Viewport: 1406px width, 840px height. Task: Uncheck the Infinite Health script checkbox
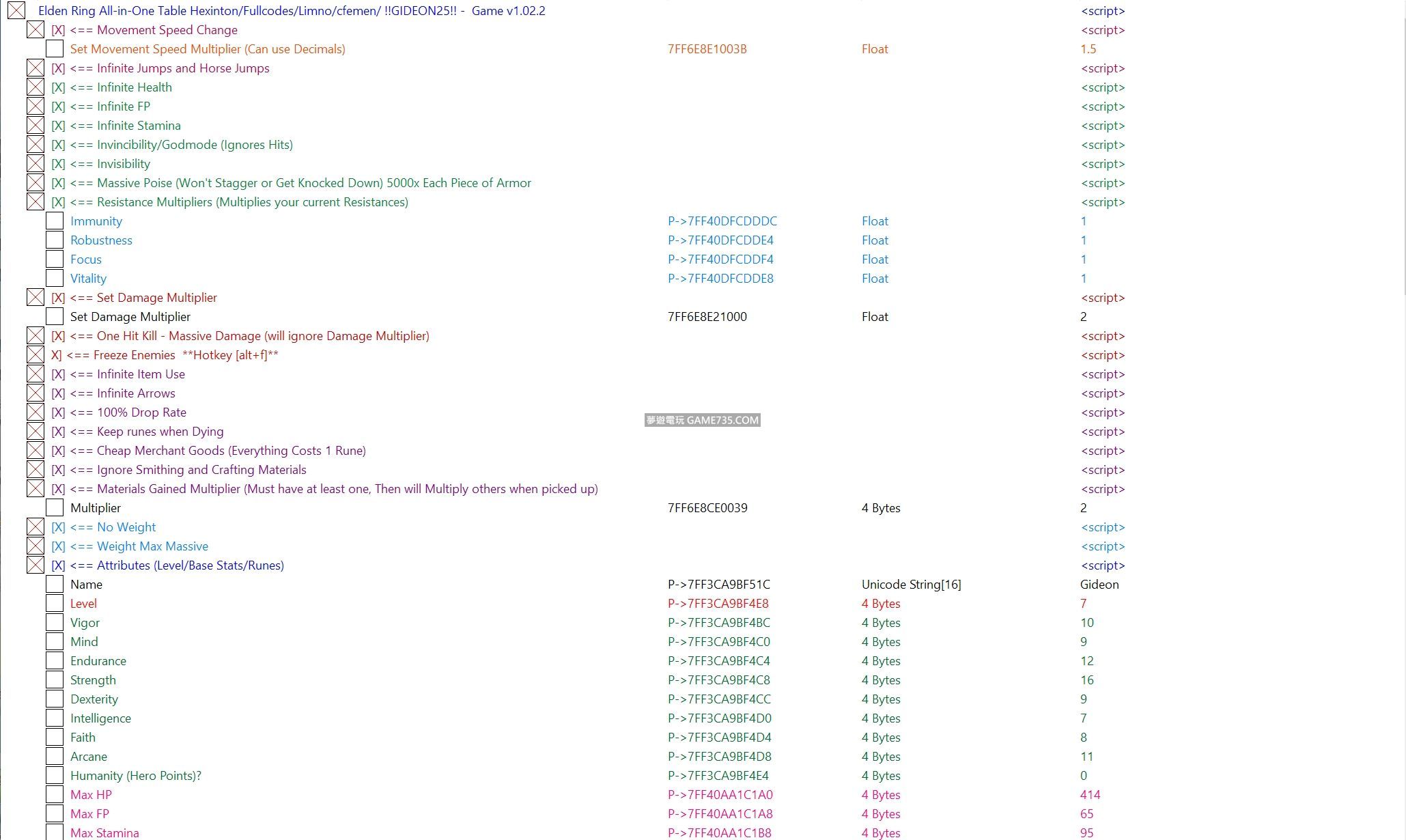36,87
